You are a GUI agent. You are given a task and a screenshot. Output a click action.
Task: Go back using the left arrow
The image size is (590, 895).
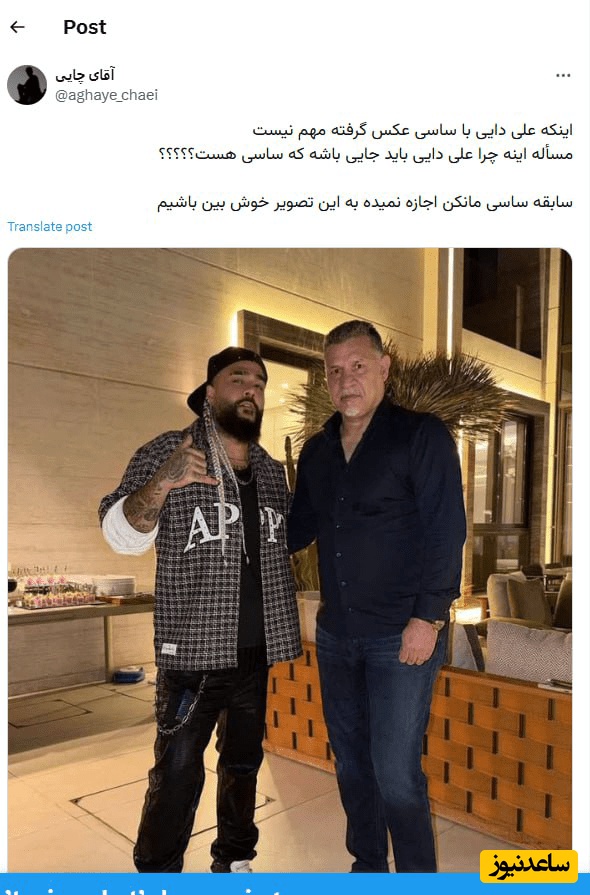(18, 27)
